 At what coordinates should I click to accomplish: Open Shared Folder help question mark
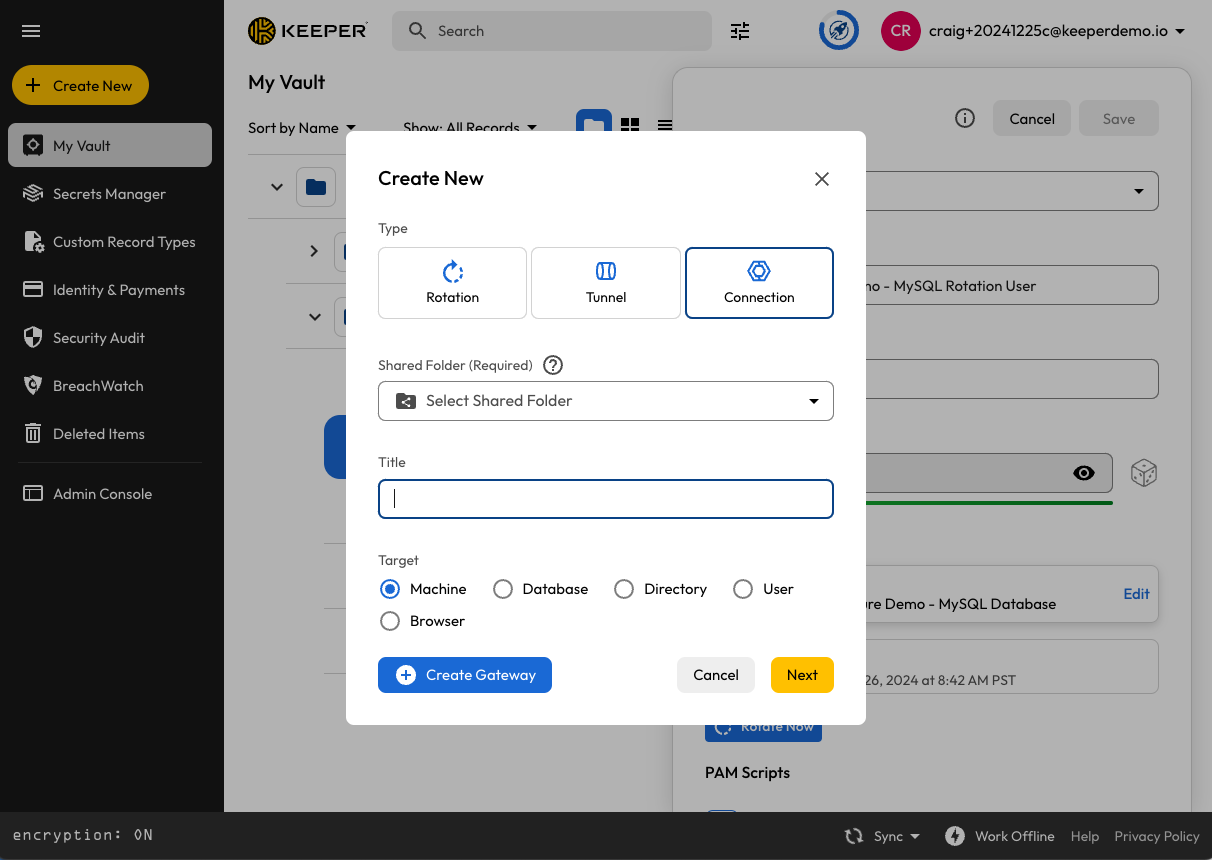(x=552, y=365)
